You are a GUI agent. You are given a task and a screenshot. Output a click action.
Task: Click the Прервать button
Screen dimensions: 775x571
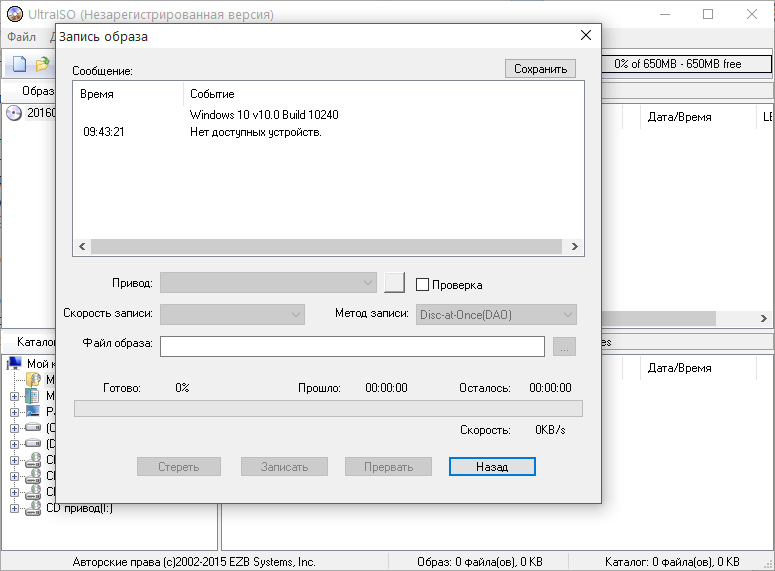(388, 467)
